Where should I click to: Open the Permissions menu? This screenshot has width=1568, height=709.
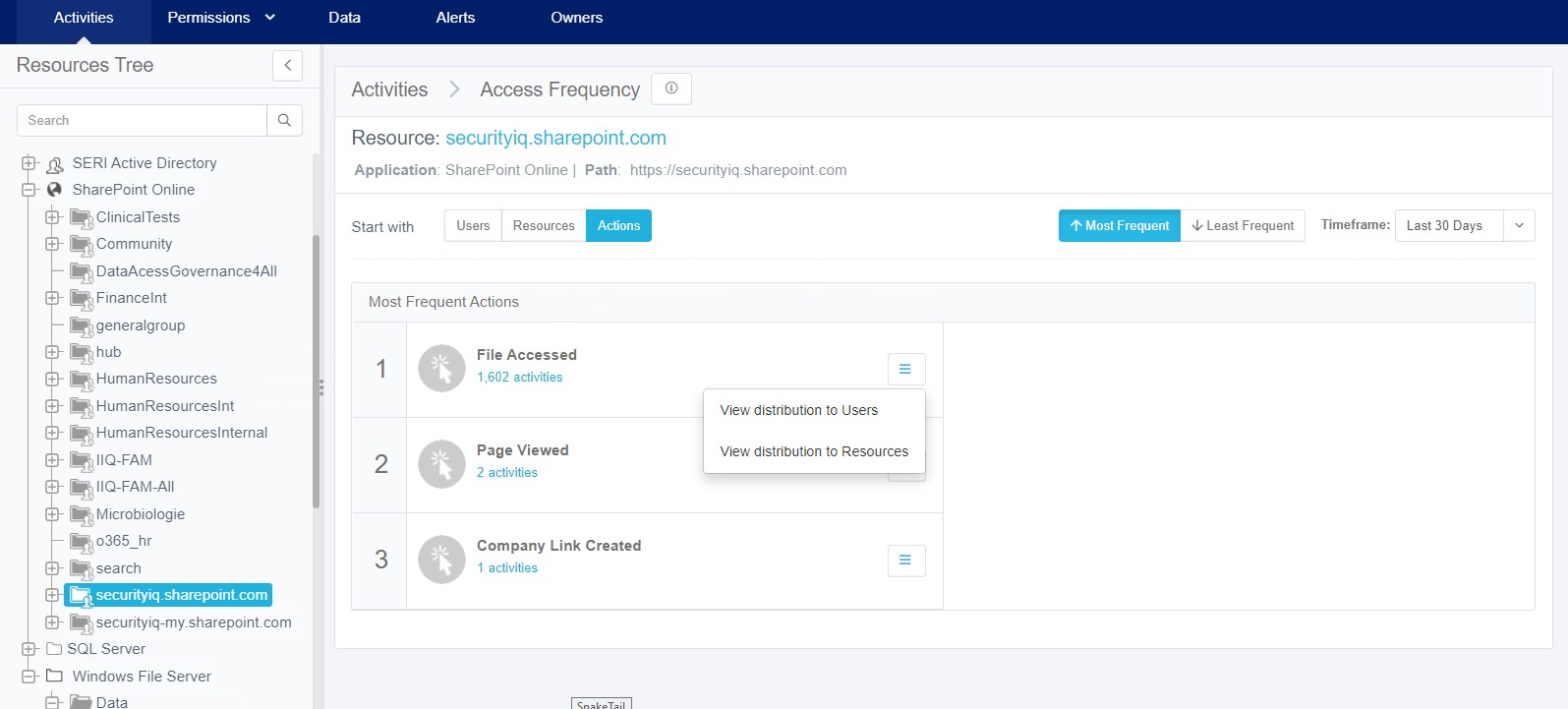pos(220,18)
